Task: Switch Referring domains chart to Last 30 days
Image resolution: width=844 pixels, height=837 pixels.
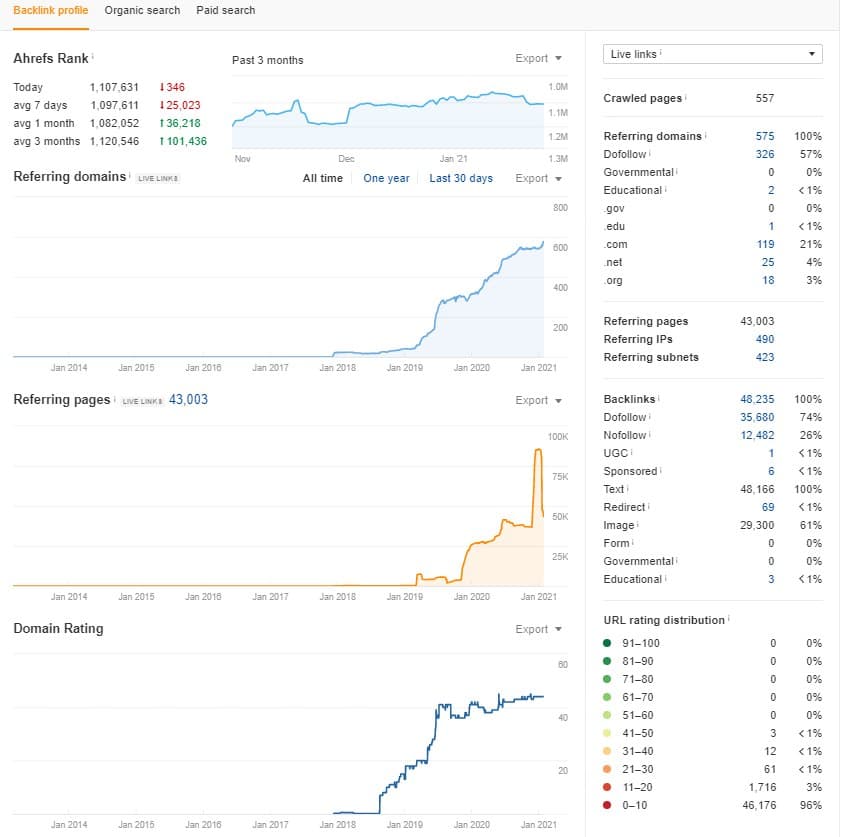Action: coord(460,178)
